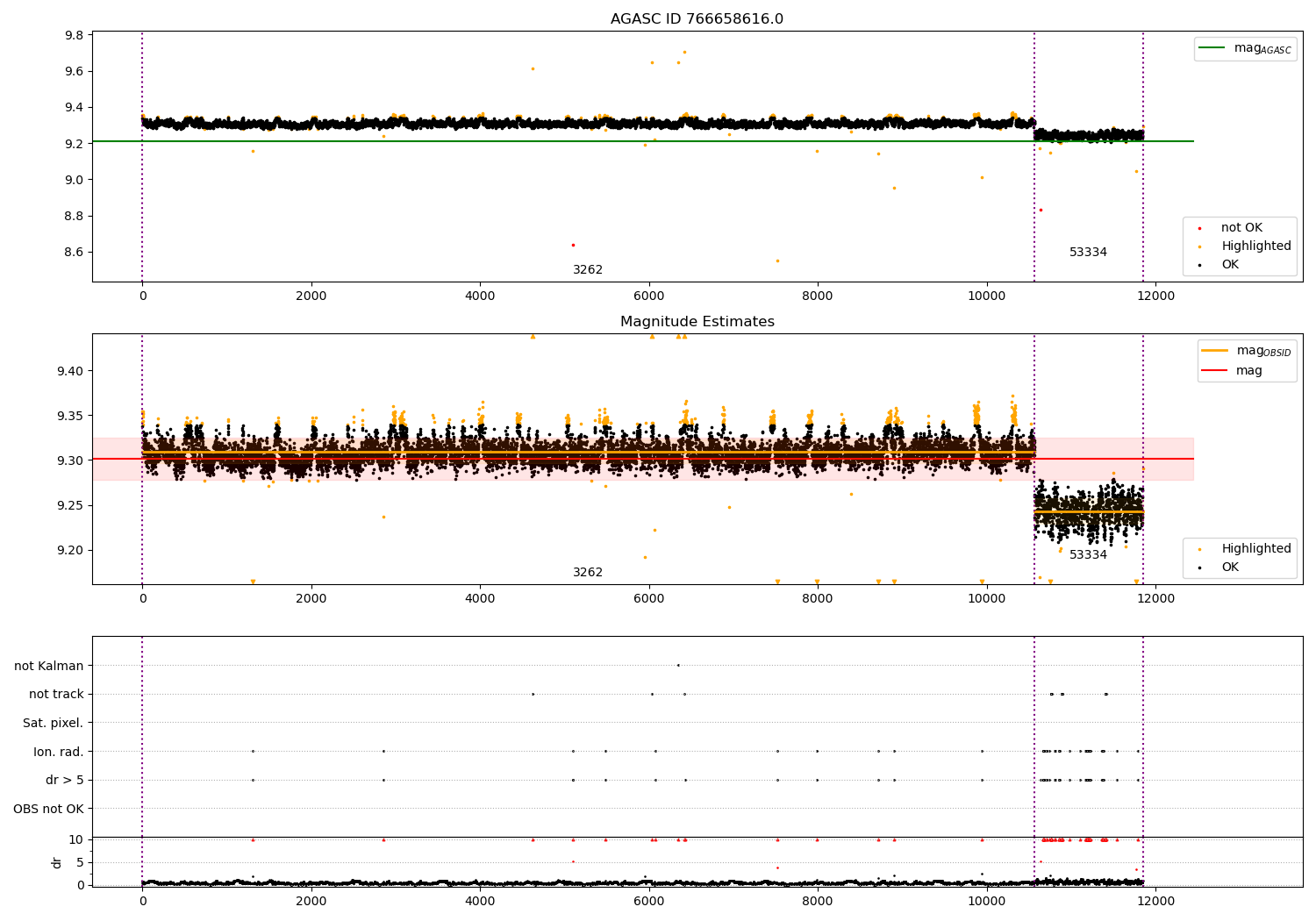Click the 9.8 tick on the top plot
1316x921 pixels.
[x=75, y=35]
